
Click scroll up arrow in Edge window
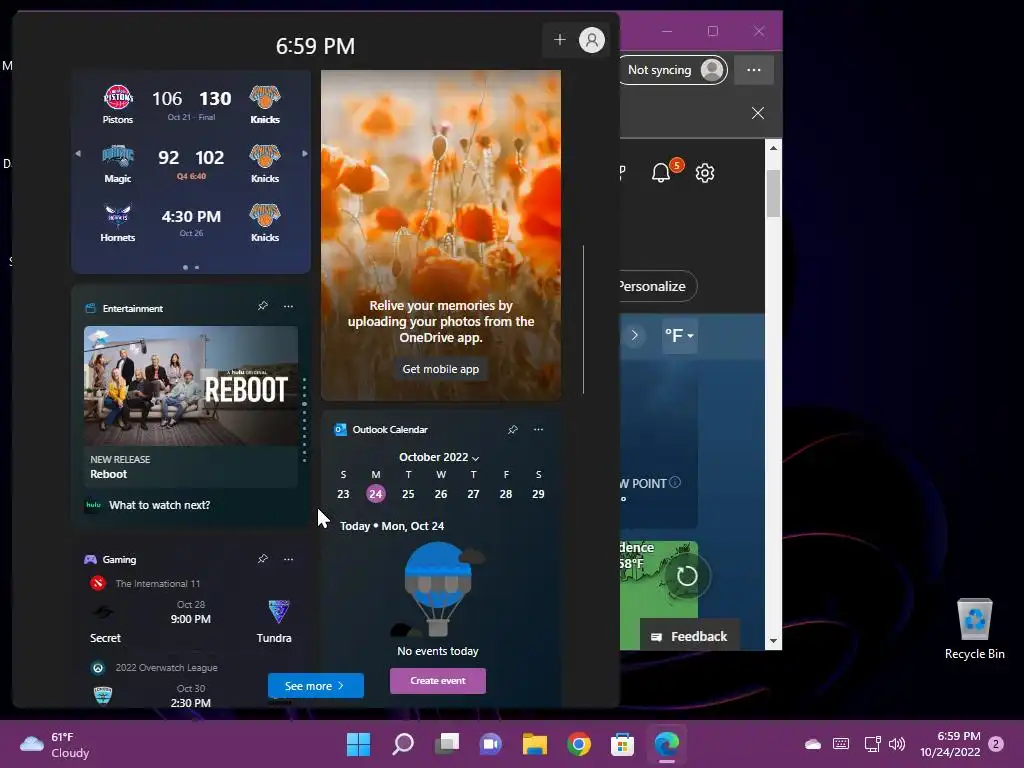(x=773, y=148)
